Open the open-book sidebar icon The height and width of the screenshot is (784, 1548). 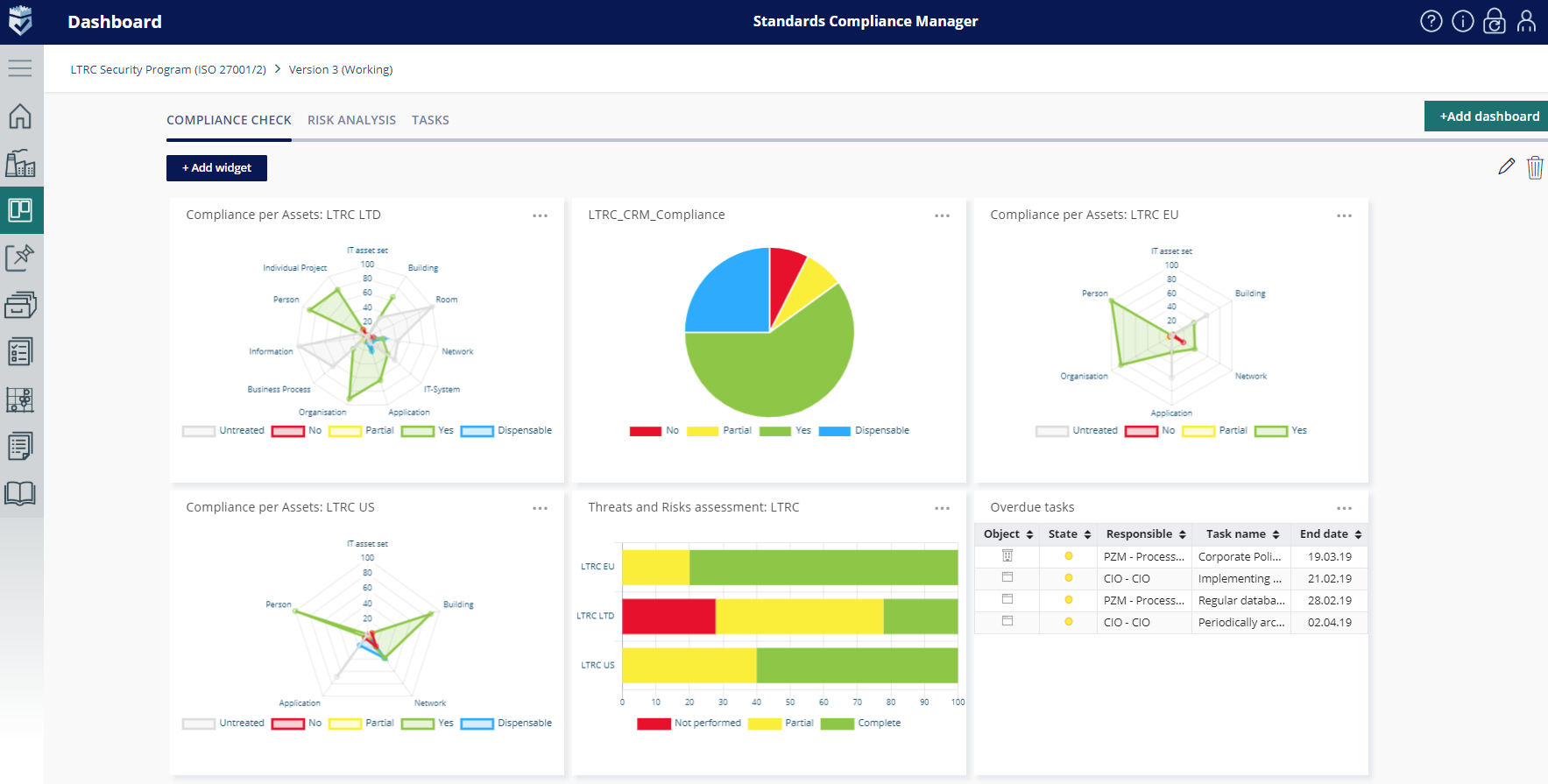pyautogui.click(x=20, y=494)
